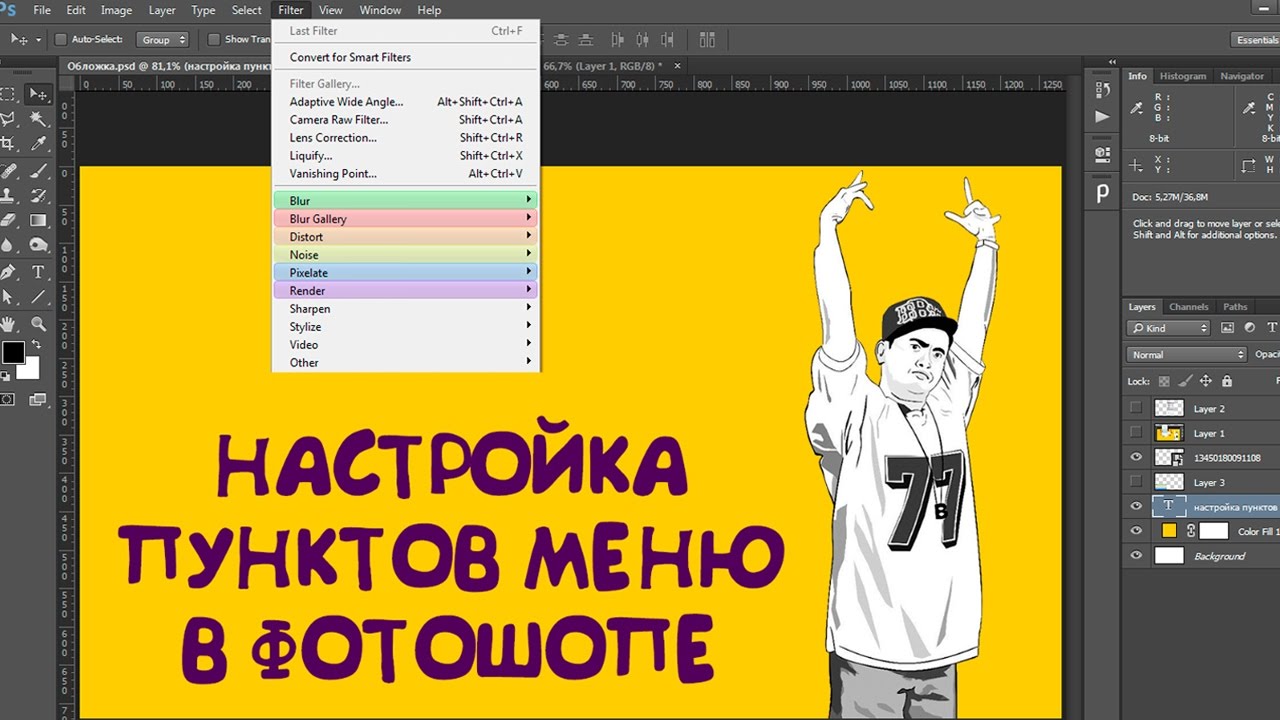Image resolution: width=1280 pixels, height=720 pixels.
Task: Click Color Fill 1 yellow thumbnail
Action: [1168, 531]
